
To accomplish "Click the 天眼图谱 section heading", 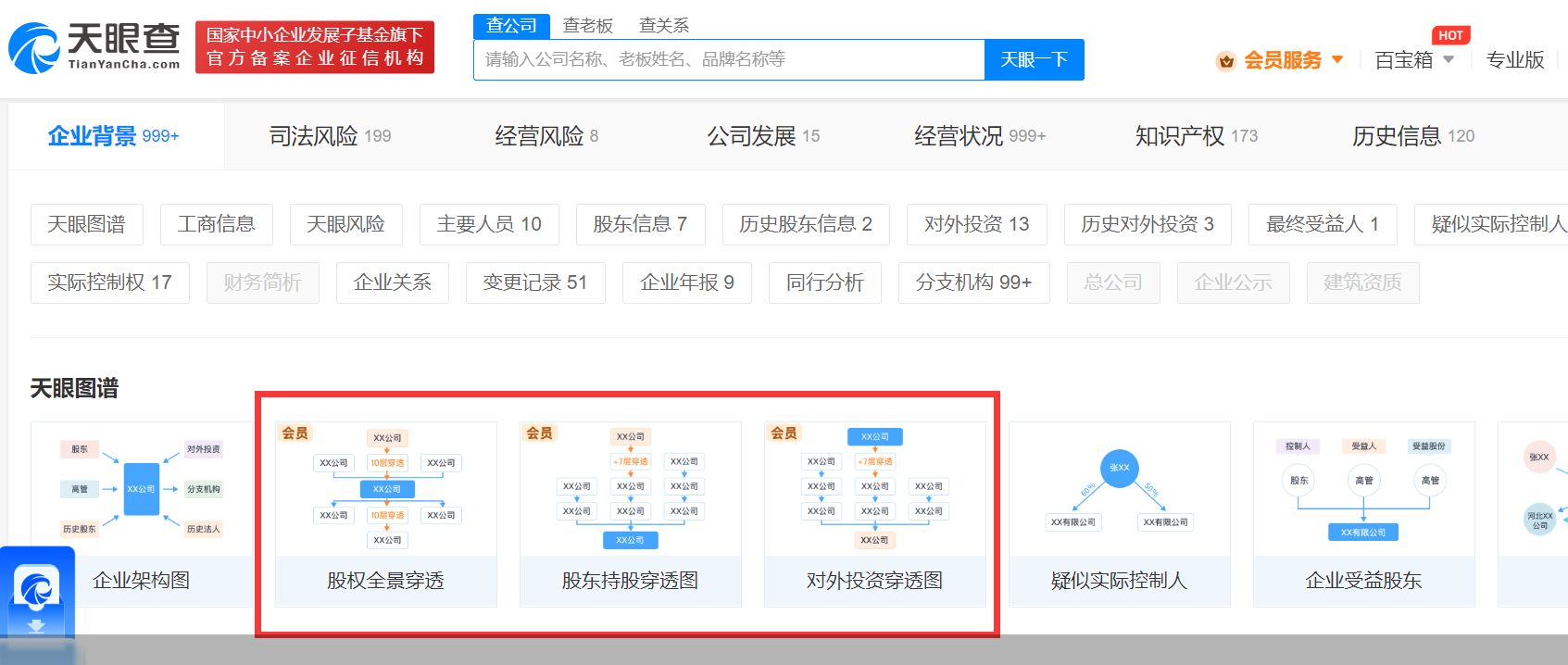I will click(x=74, y=388).
